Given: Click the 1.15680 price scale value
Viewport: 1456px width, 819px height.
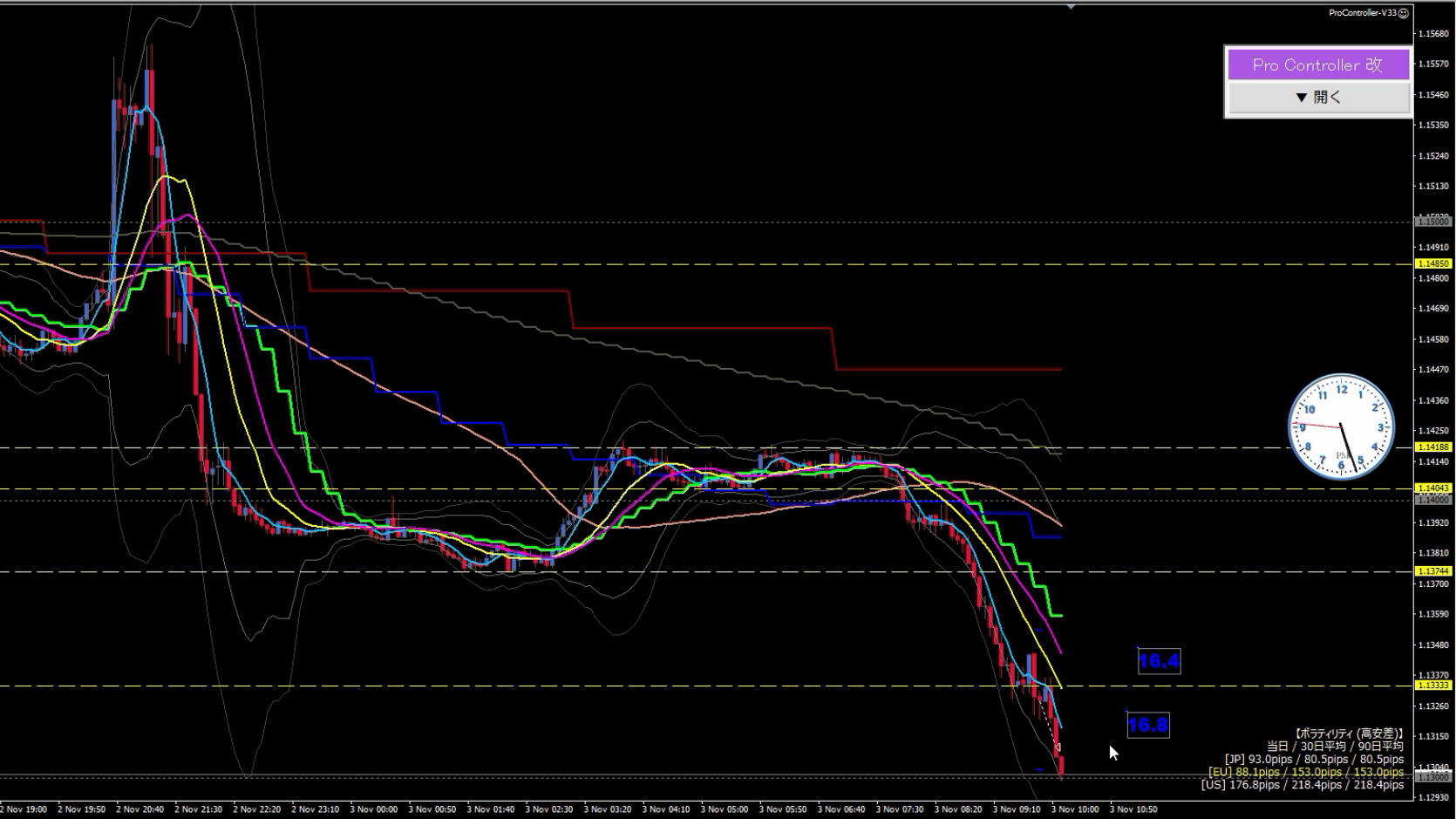Looking at the screenshot, I should 1433,34.
